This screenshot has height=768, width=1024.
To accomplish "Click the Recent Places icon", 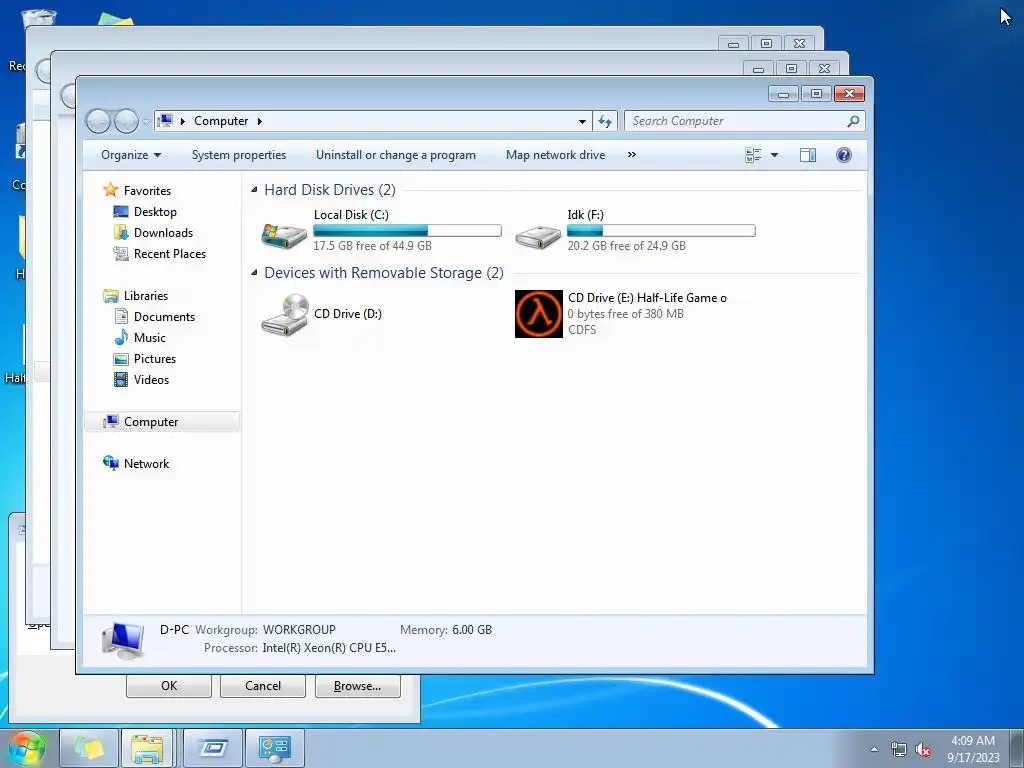I will point(121,253).
